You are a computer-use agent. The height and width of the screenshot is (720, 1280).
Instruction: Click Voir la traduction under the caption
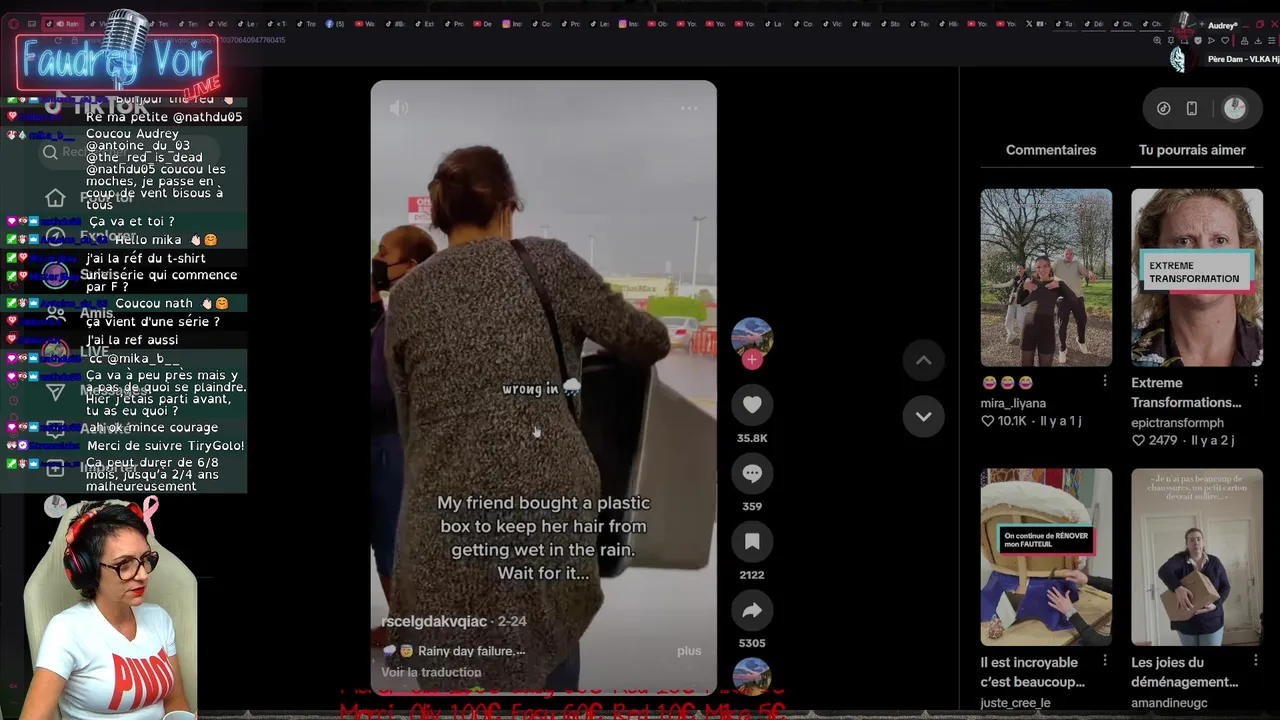coord(431,672)
